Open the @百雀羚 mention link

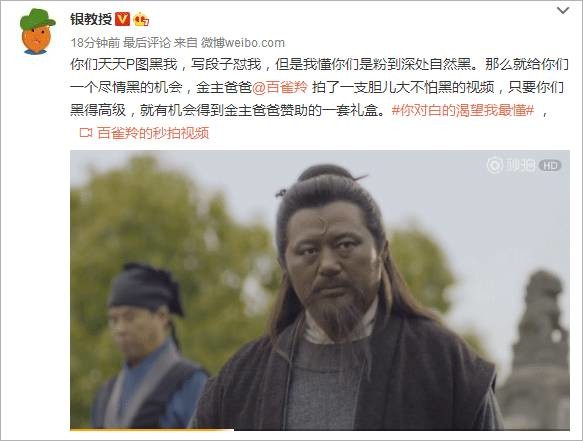(x=280, y=87)
